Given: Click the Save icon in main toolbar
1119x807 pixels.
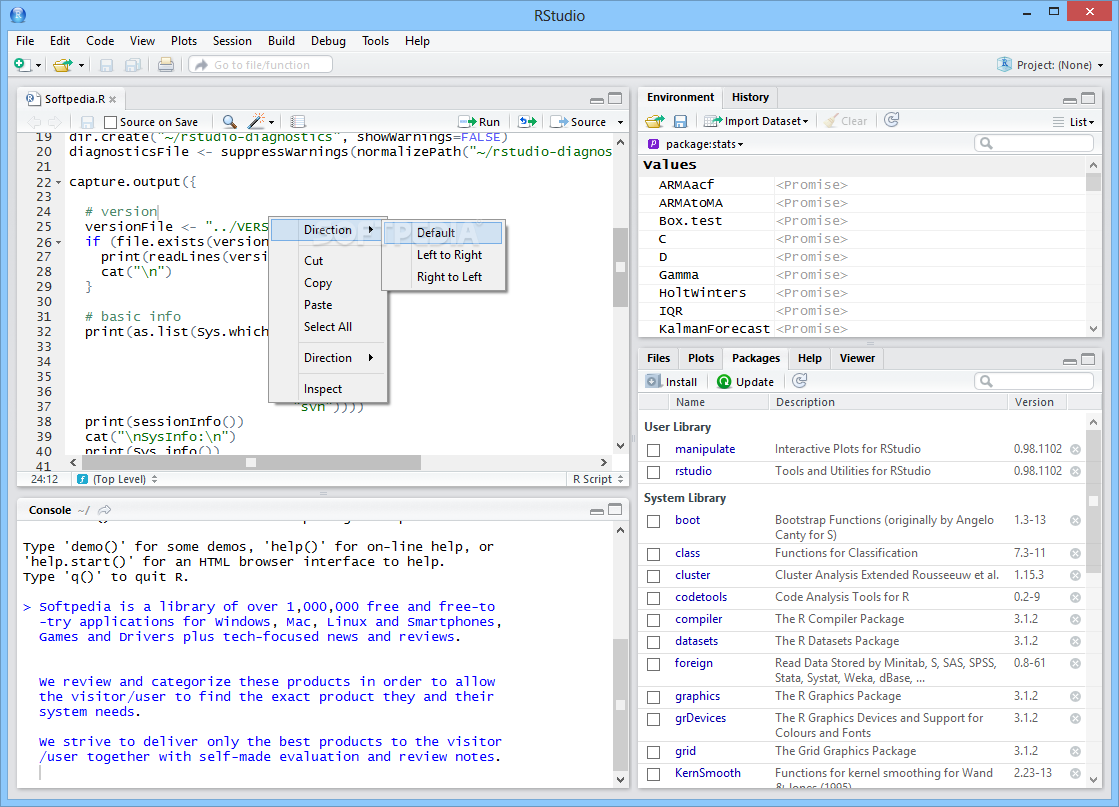Looking at the screenshot, I should pyautogui.click(x=106, y=65).
